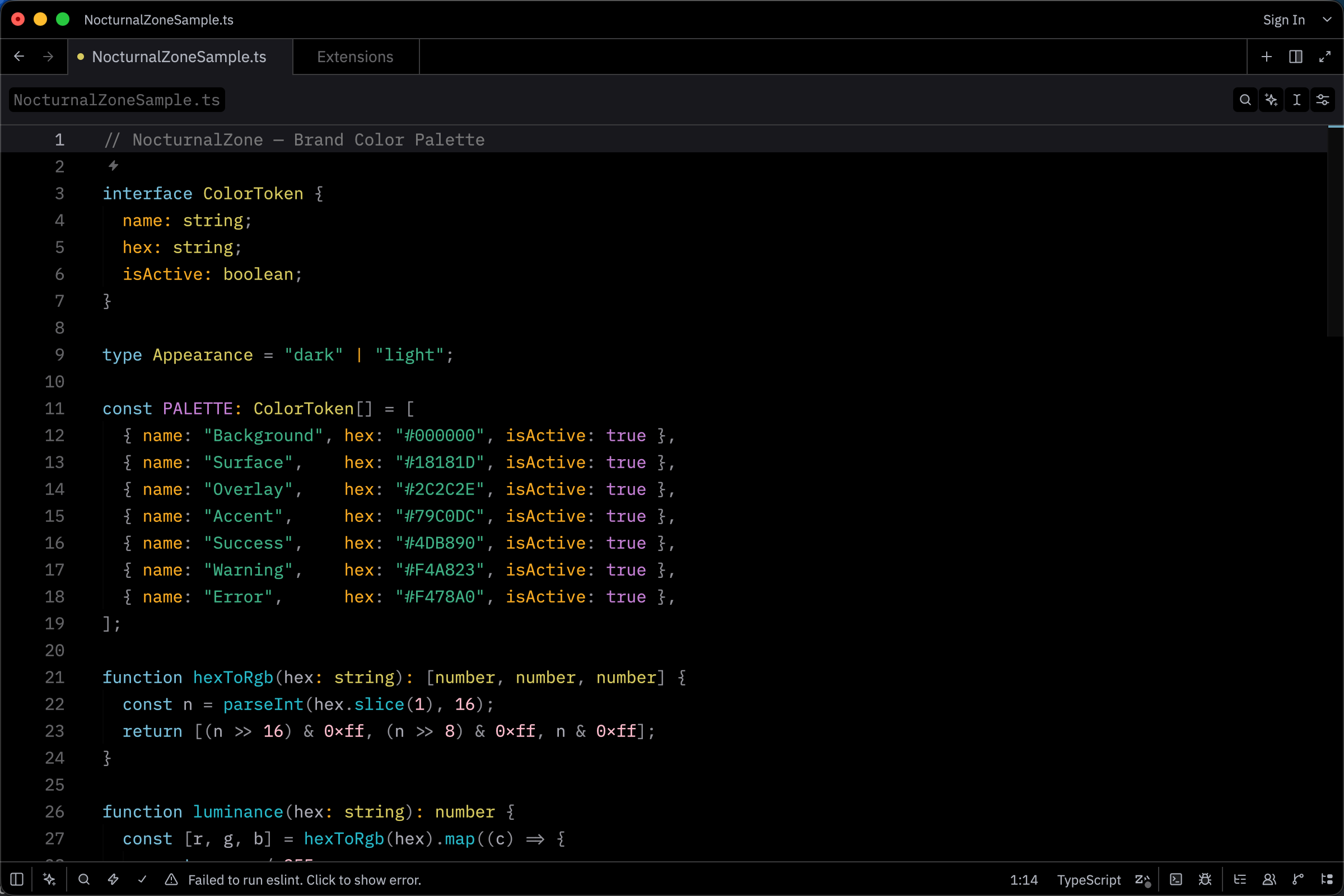Click the failed to run eslint message
This screenshot has height=896, width=1344.
(304, 879)
